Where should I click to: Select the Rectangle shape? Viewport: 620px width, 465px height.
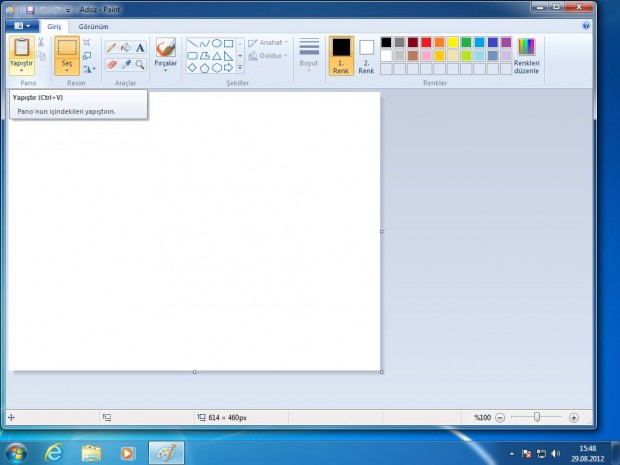pyautogui.click(x=229, y=43)
